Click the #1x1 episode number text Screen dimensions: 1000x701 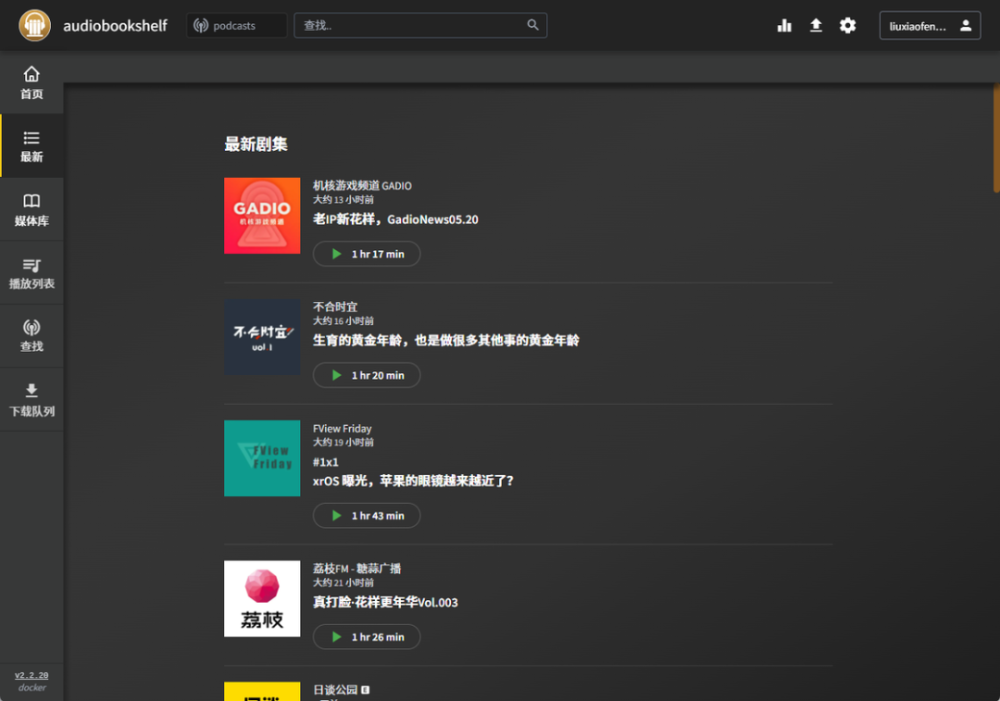(325, 462)
